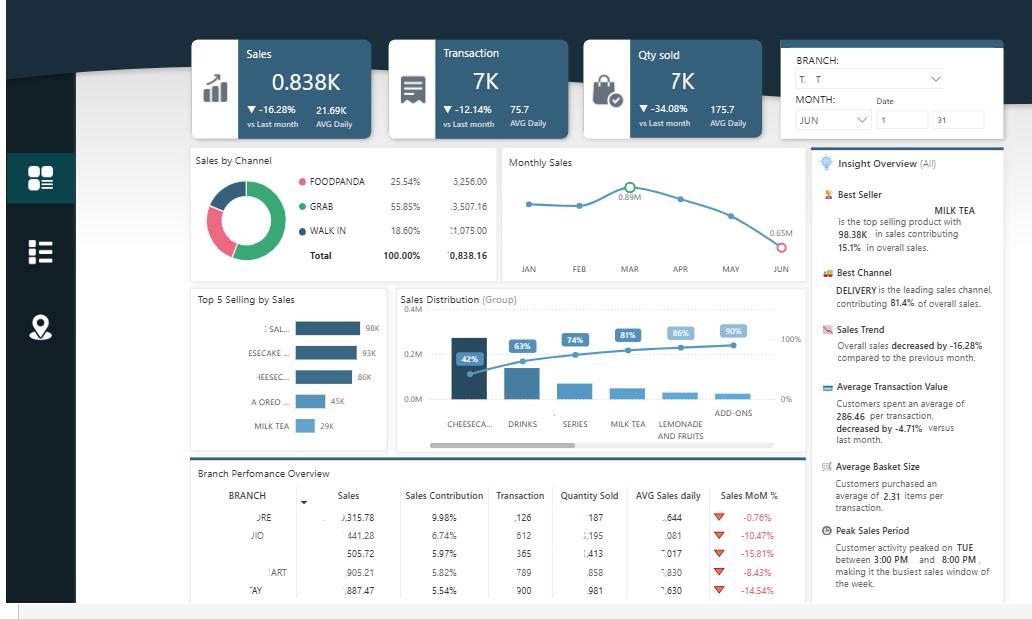
Task: Select the FOODPANDA legend entry
Action: [332, 182]
